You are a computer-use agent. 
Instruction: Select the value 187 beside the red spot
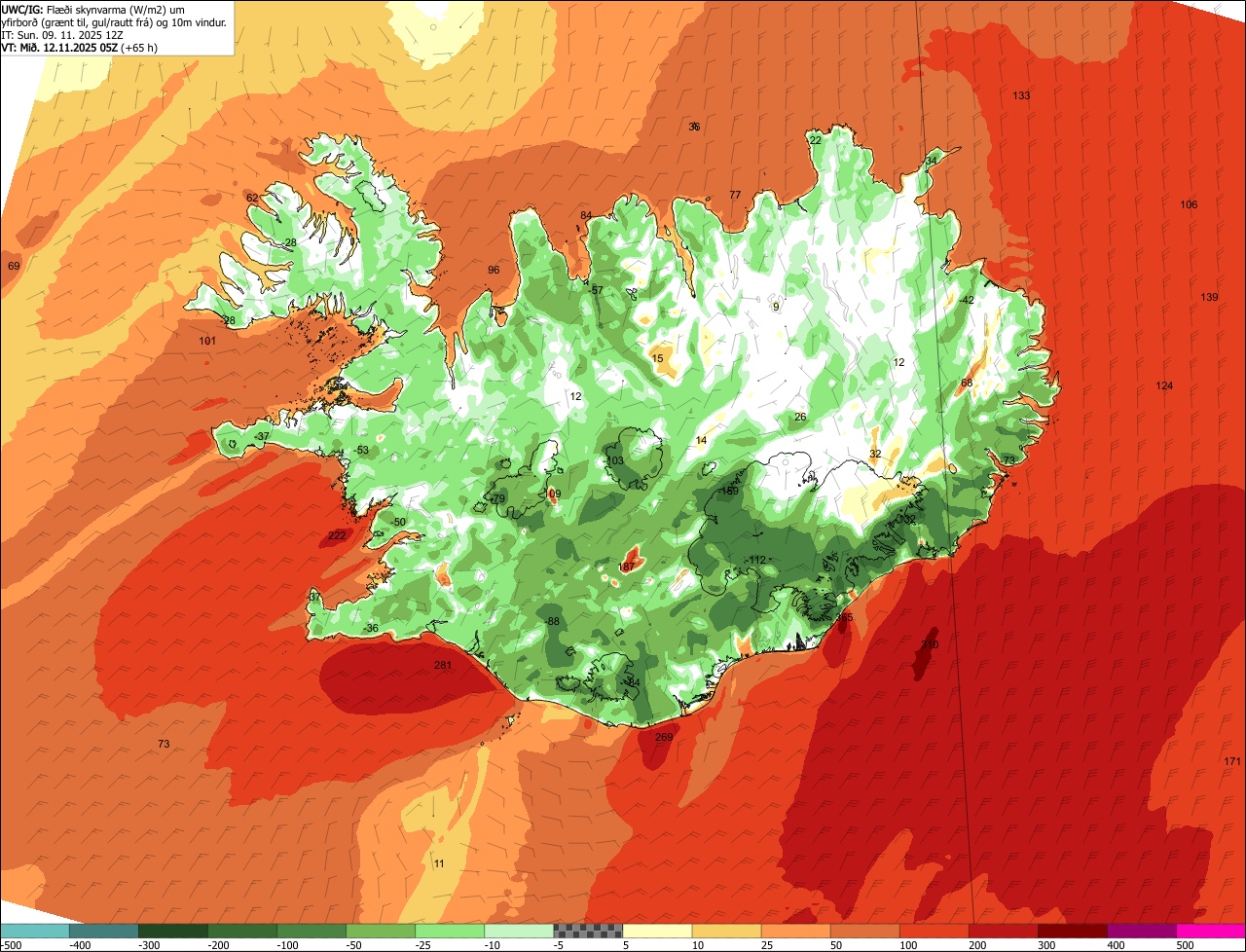tap(627, 567)
